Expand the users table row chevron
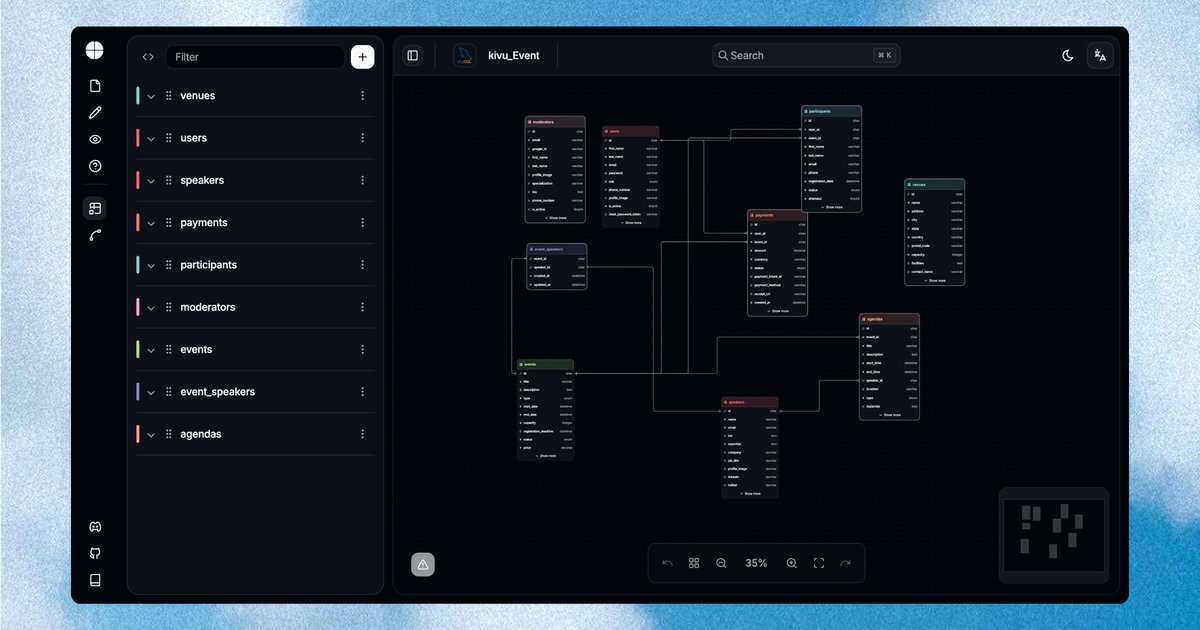1200x630 pixels. 151,138
